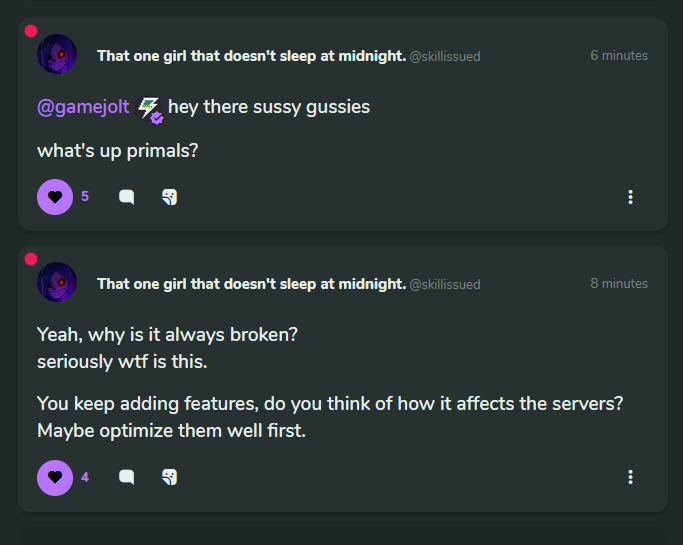
Task: Open more options for the 6 minutes post
Action: pyautogui.click(x=630, y=197)
